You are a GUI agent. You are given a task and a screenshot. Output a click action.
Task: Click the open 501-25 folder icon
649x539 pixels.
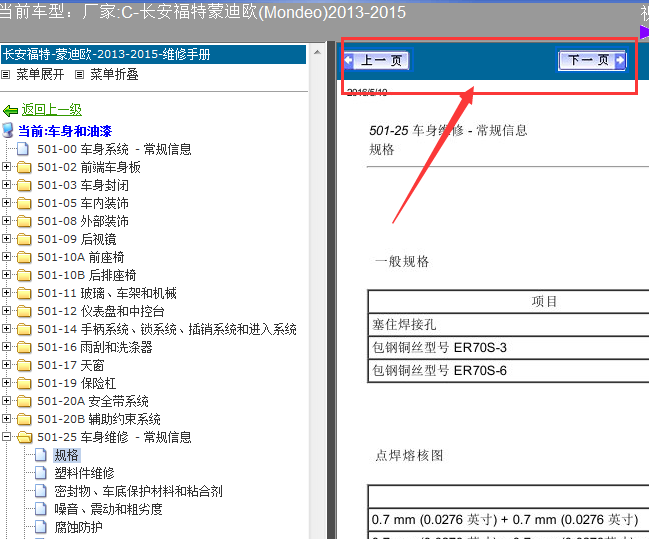[24, 437]
